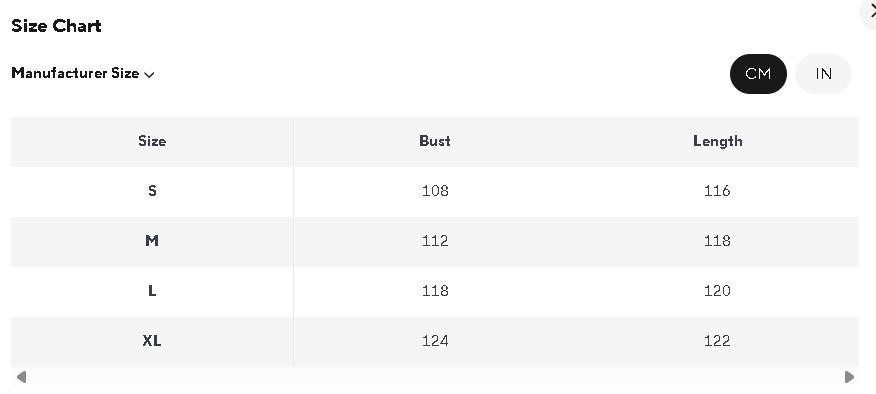This screenshot has width=876, height=394.
Task: Open the Manufacturer Size dropdown
Action: pos(82,73)
